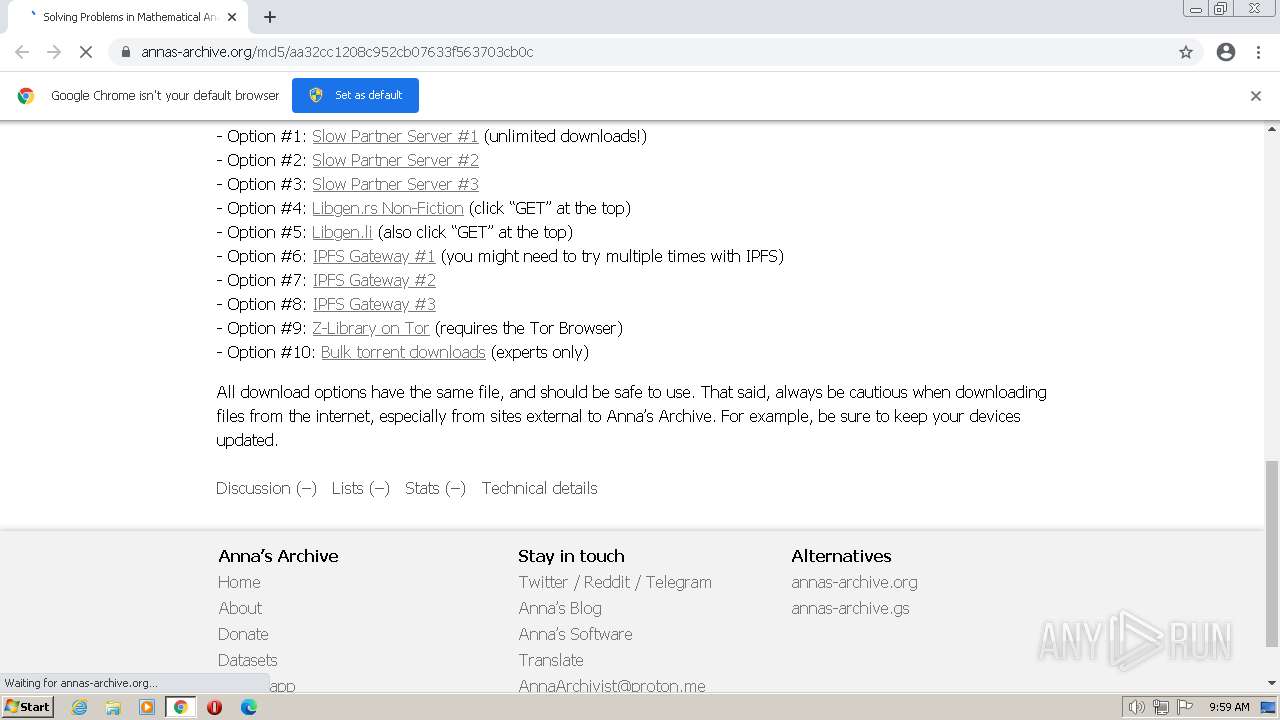Open footer About link
The height and width of the screenshot is (720, 1280).
[240, 608]
